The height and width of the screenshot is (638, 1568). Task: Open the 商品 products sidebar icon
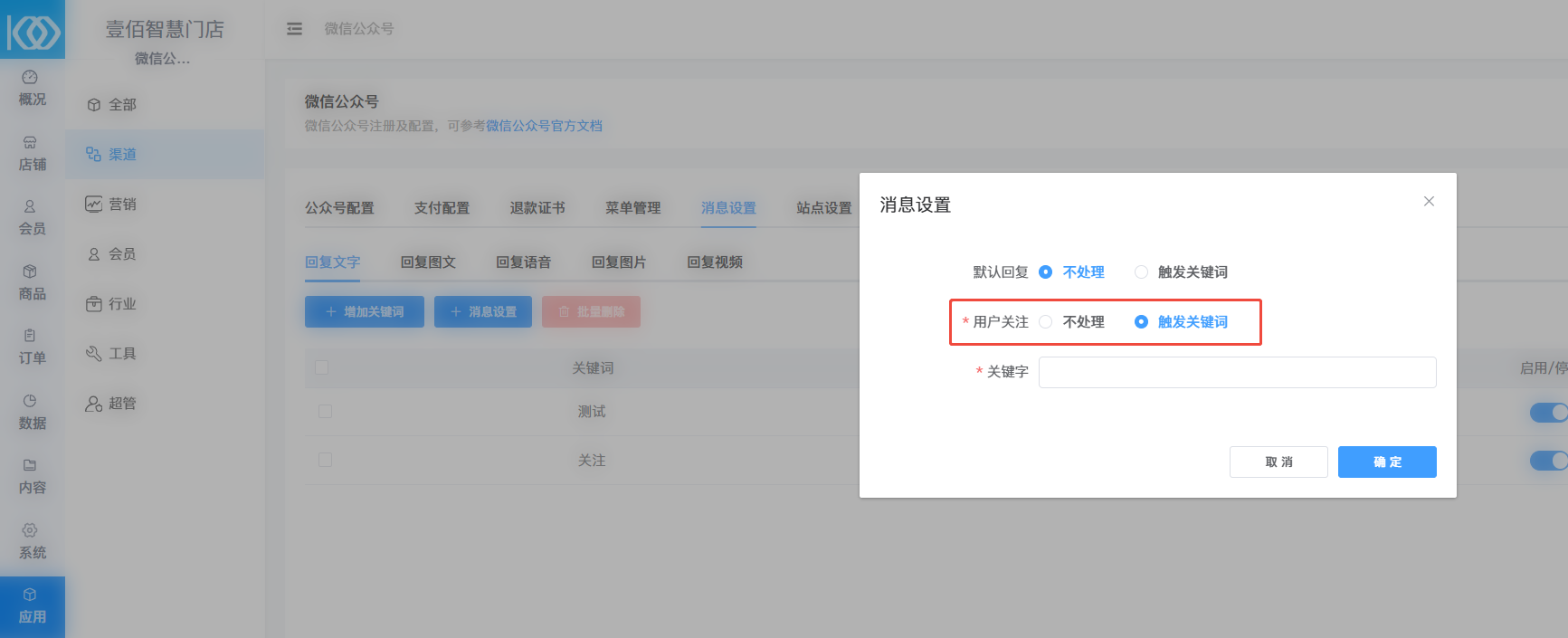32,282
